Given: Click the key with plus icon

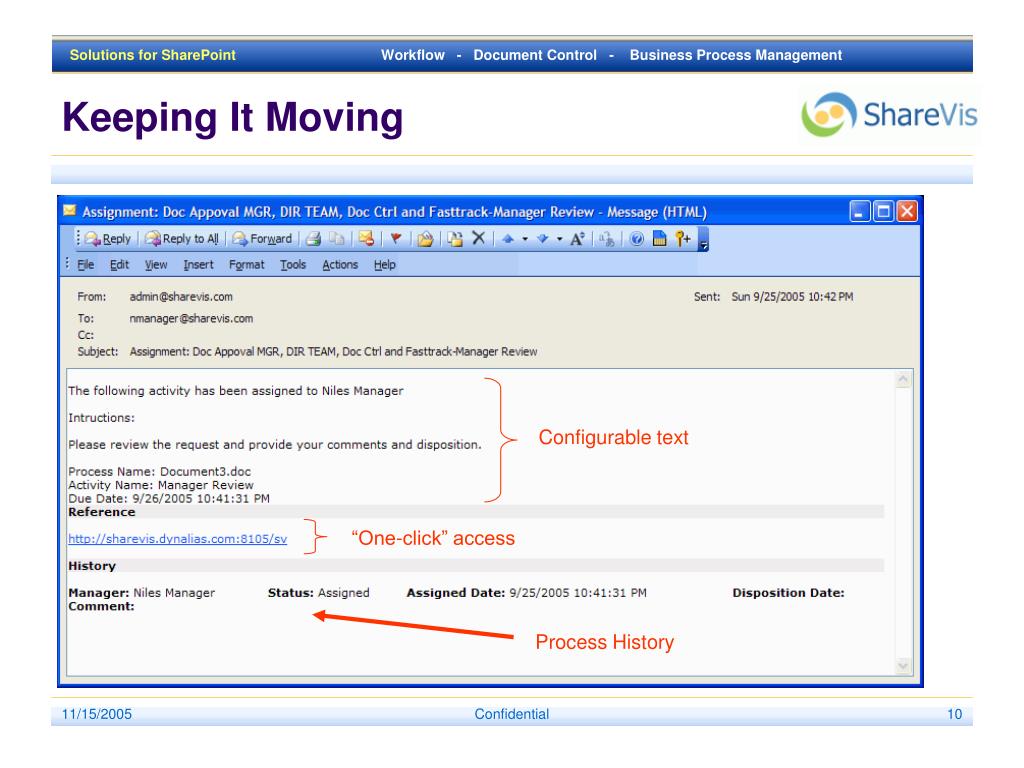Looking at the screenshot, I should click(683, 239).
